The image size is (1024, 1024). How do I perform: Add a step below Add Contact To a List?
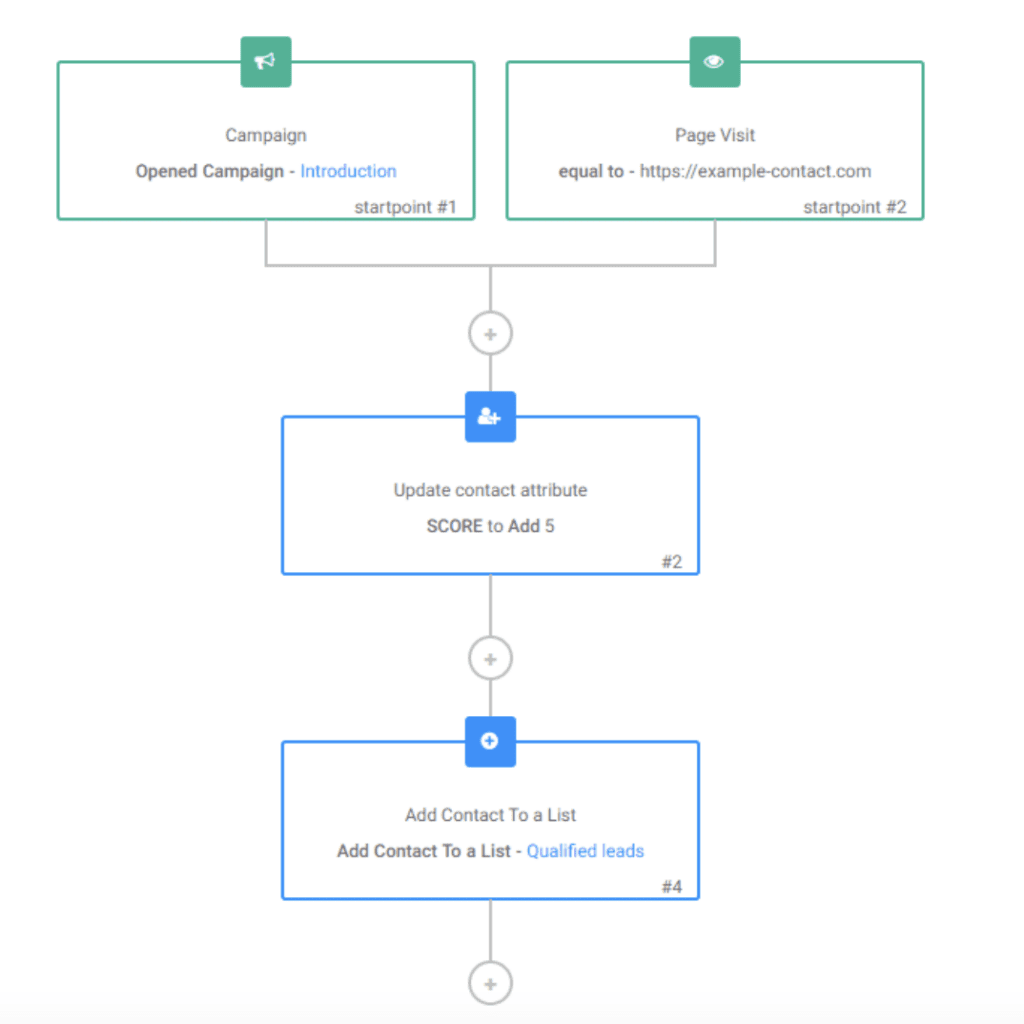pyautogui.click(x=490, y=982)
